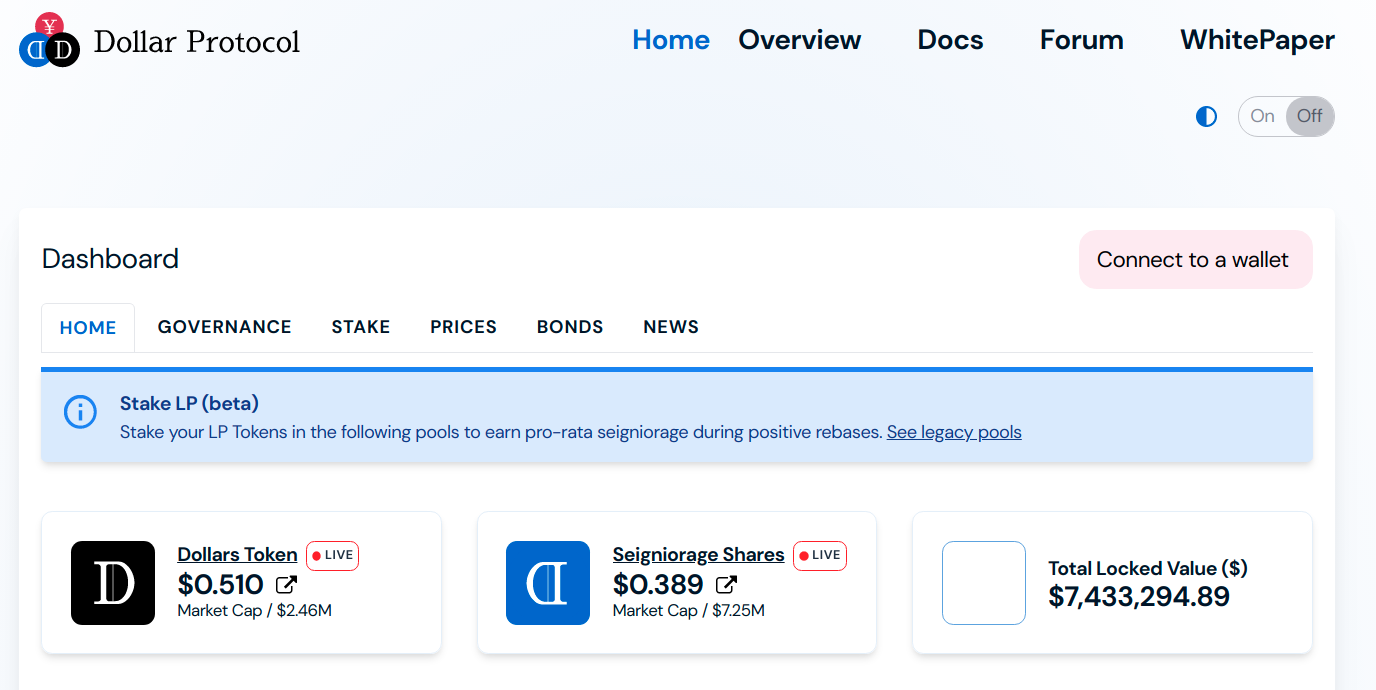This screenshot has width=1376, height=690.
Task: Follow the See legacy pools link
Action: pyautogui.click(x=954, y=432)
